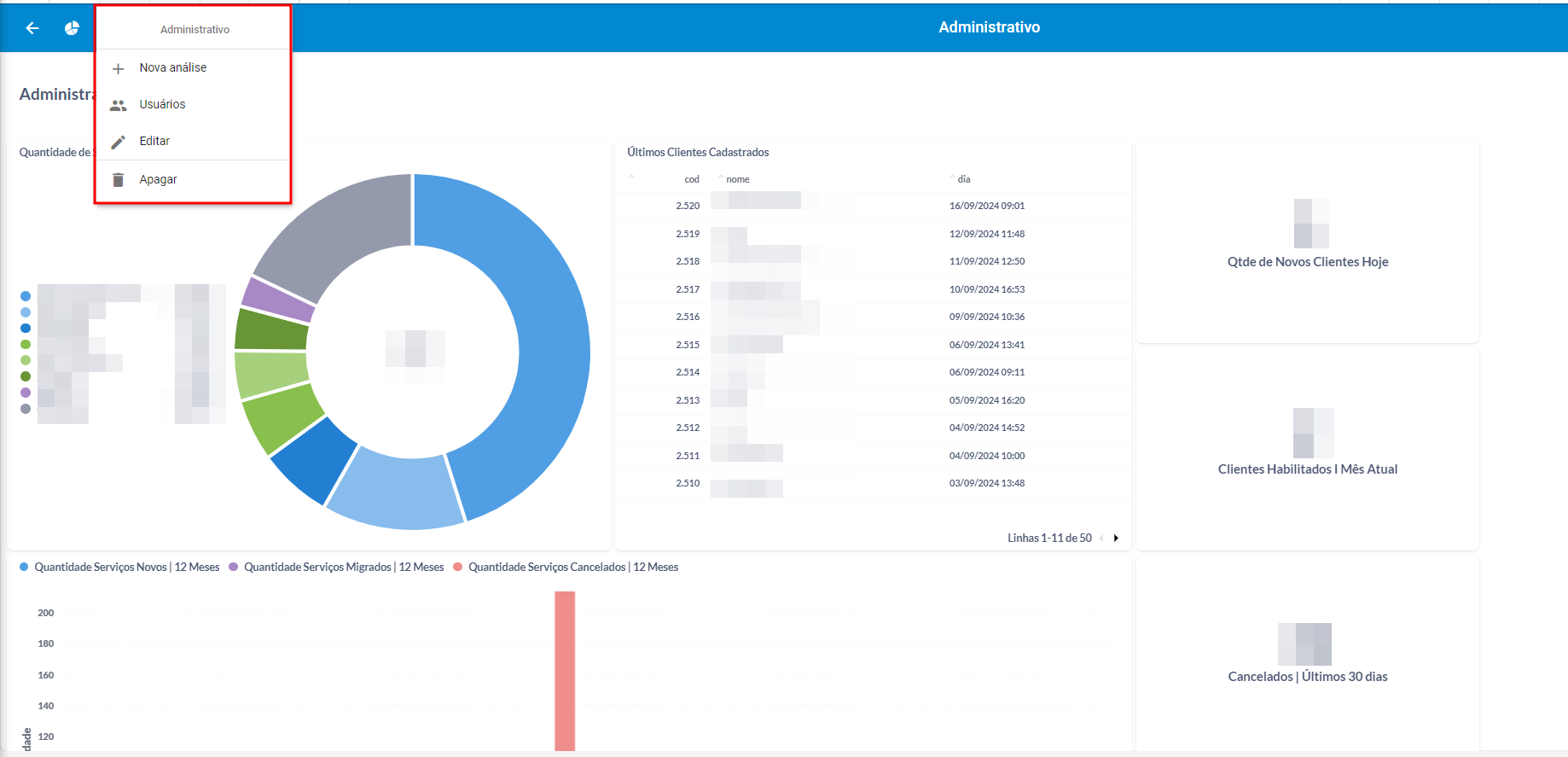Viewport: 1568px width, 757px height.
Task: Go to next page of client table
Action: tap(1116, 538)
